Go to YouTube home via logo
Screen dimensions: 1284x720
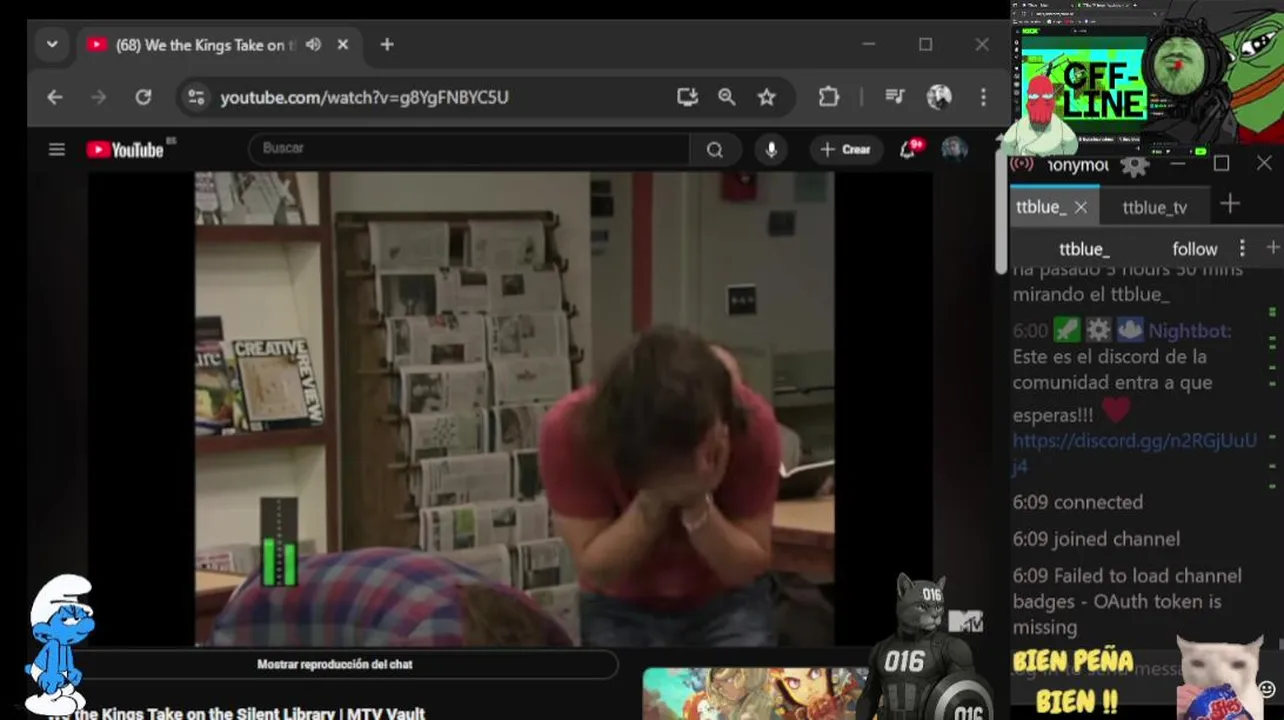point(125,149)
